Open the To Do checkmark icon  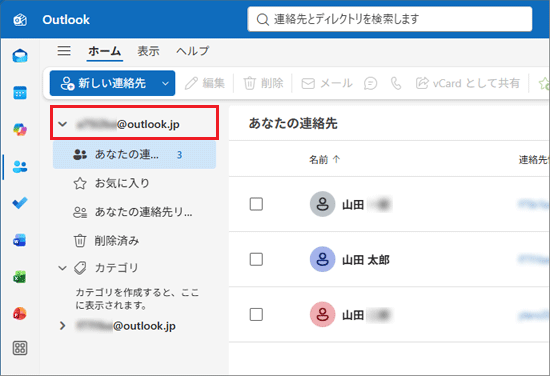pyautogui.click(x=20, y=203)
